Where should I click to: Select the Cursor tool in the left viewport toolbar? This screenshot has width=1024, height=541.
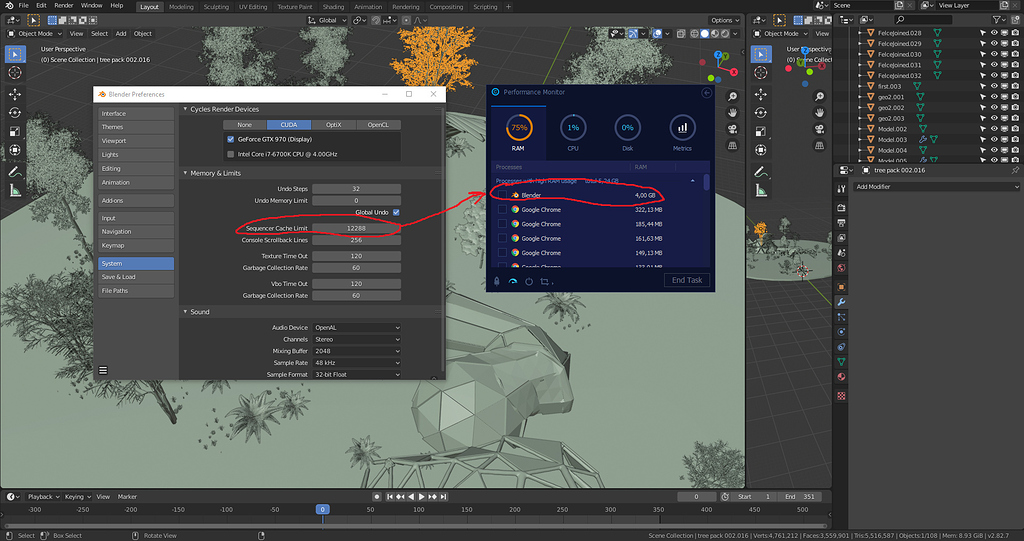pyautogui.click(x=14, y=73)
